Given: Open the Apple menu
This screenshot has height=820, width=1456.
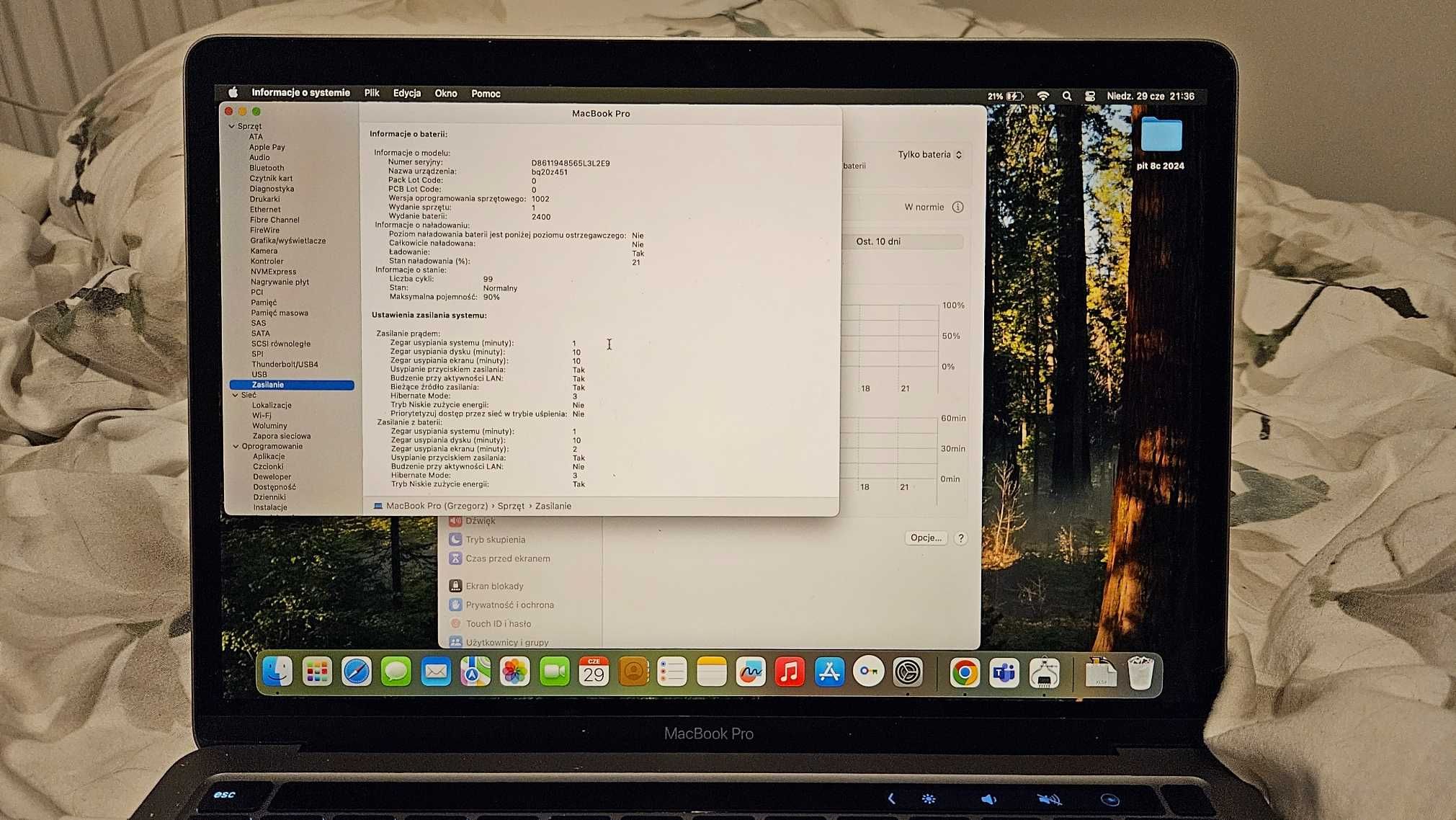Looking at the screenshot, I should tap(233, 92).
